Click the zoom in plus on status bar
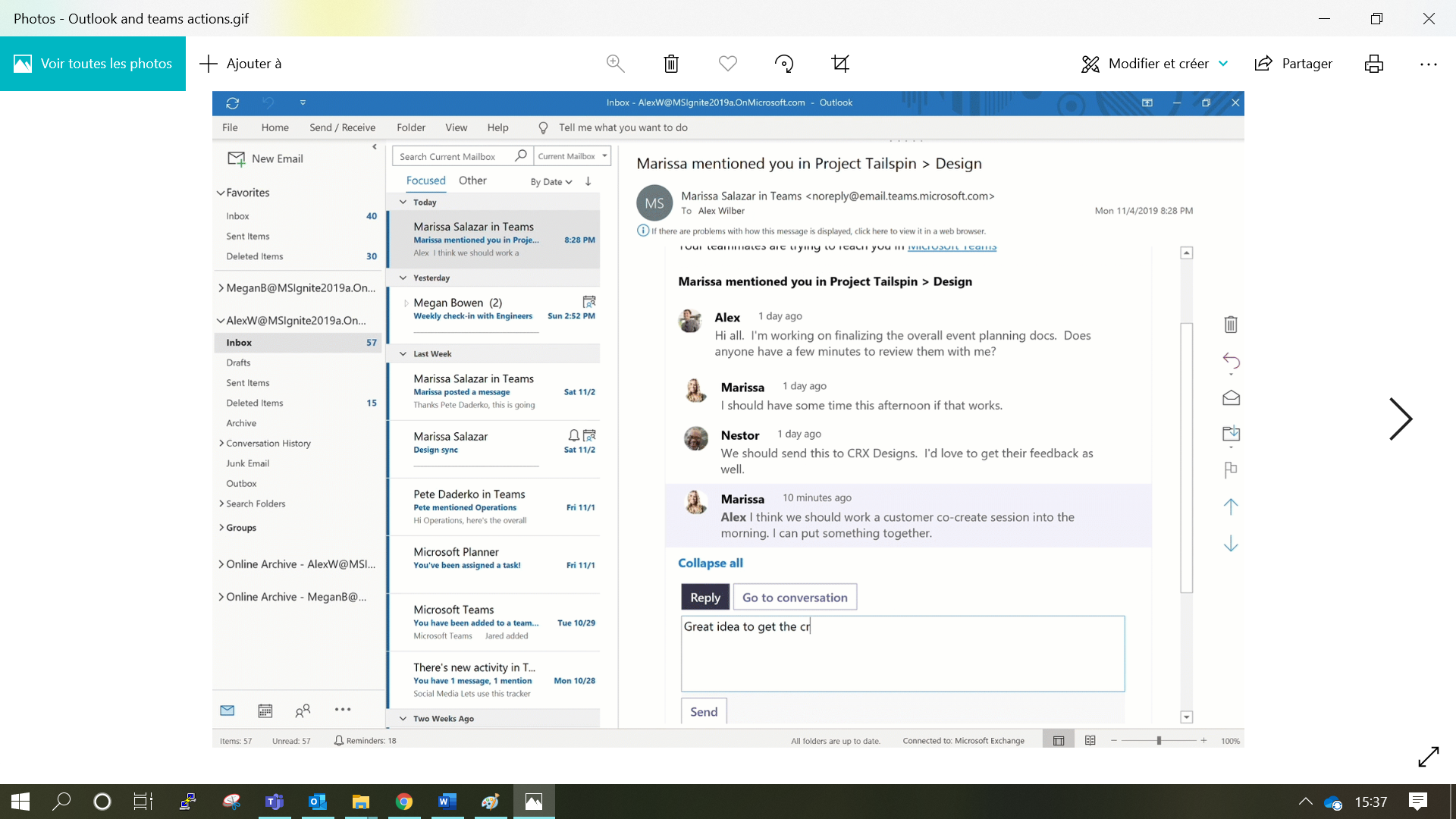The width and height of the screenshot is (1456, 819). (1203, 741)
